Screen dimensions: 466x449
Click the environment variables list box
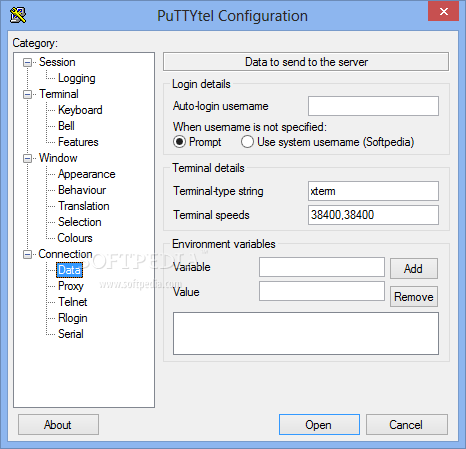pyautogui.click(x=306, y=334)
